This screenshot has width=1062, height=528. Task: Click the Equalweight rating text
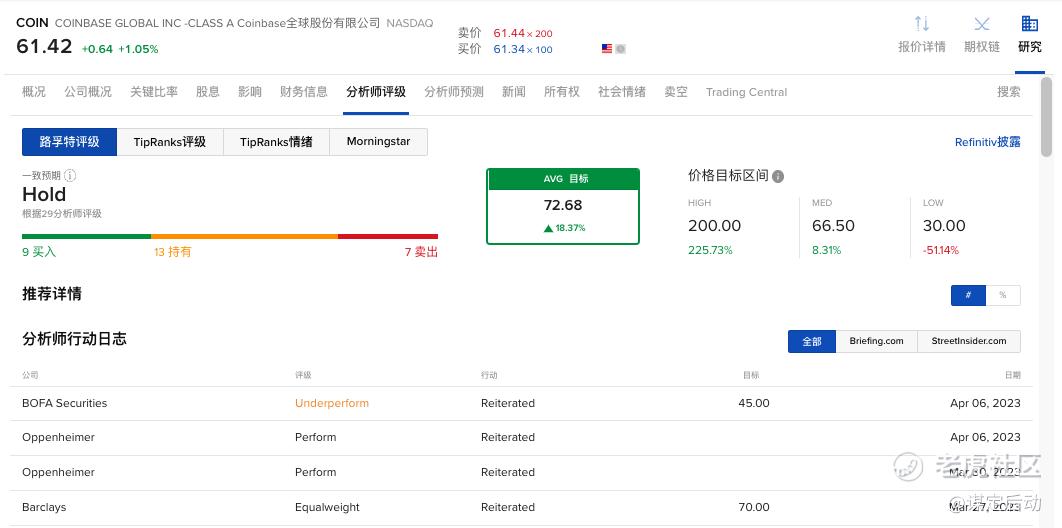tap(327, 508)
